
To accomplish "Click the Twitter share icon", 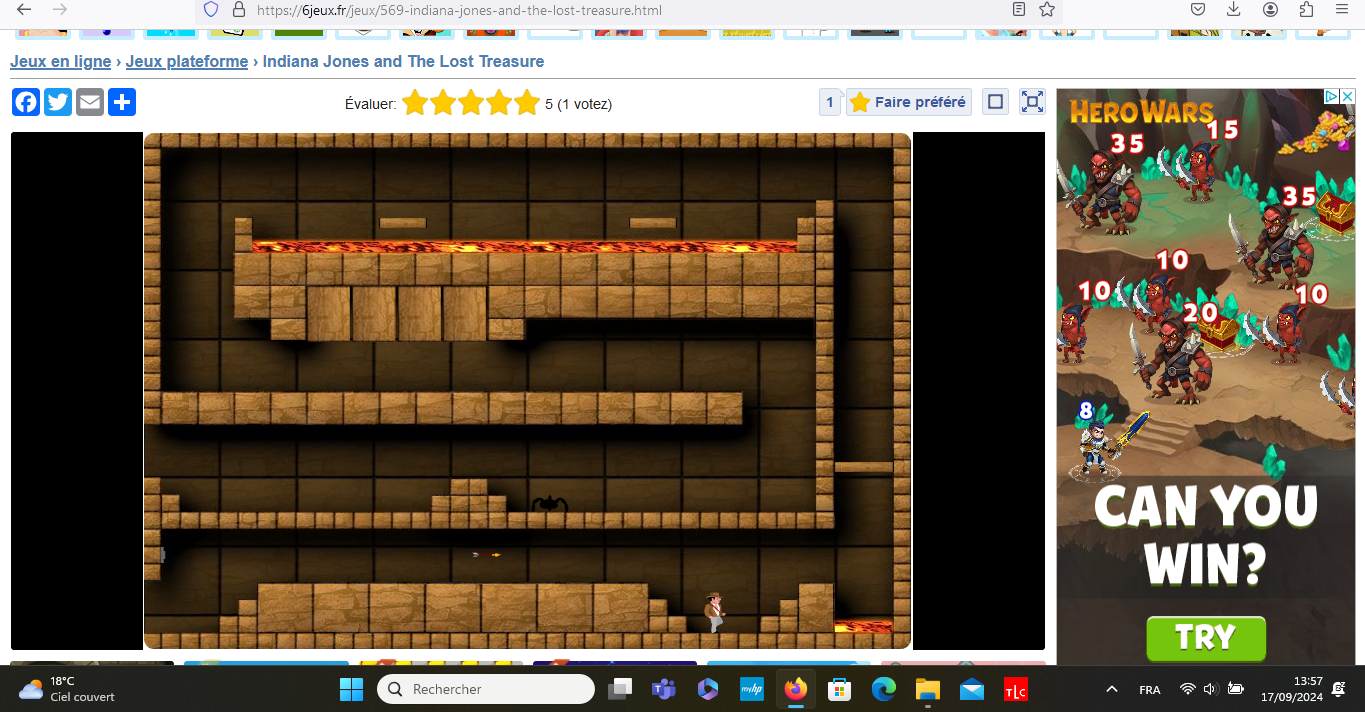I will 58,102.
